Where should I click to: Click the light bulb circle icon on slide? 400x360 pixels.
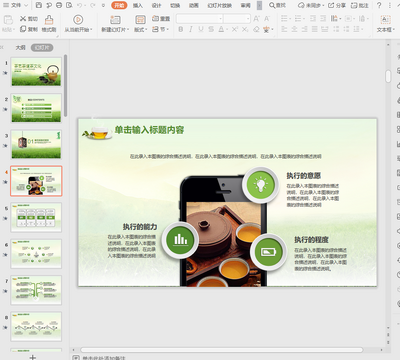coord(260,185)
